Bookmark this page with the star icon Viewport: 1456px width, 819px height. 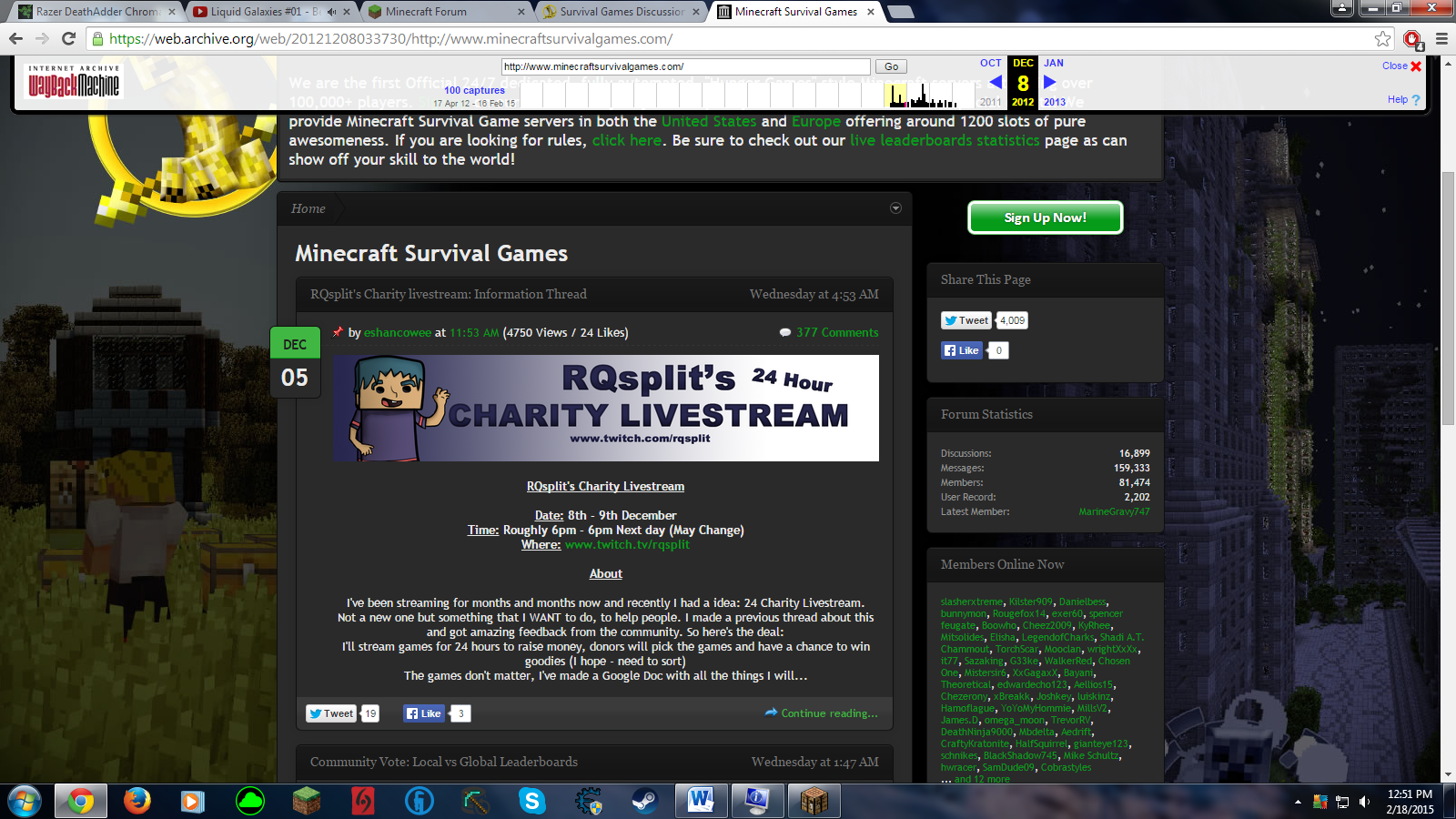coord(1383,38)
